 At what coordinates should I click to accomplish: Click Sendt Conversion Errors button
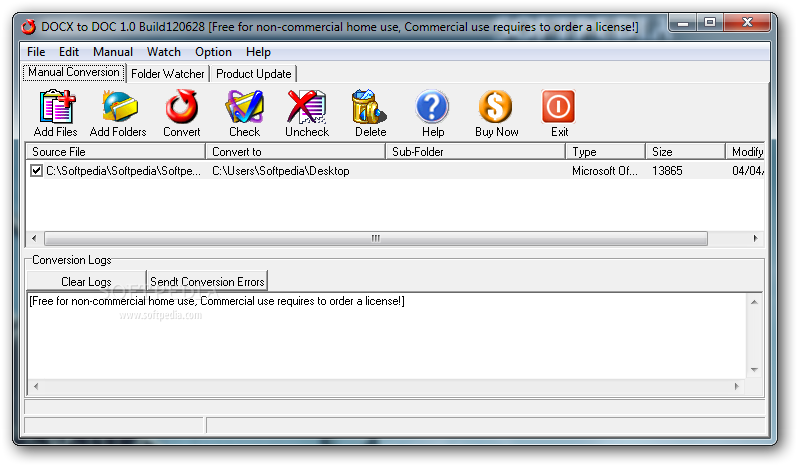coord(207,281)
